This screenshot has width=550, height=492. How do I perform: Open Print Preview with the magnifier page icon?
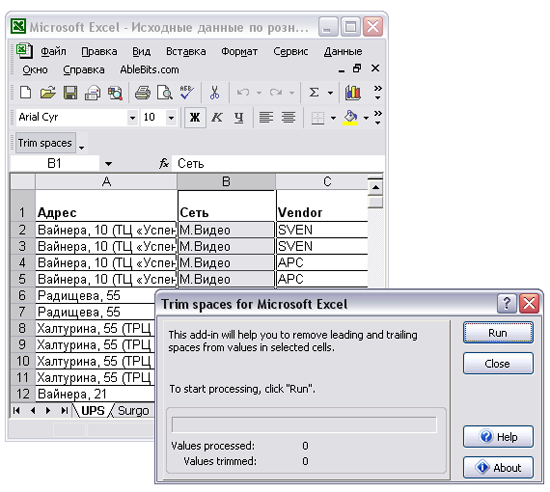[x=165, y=93]
